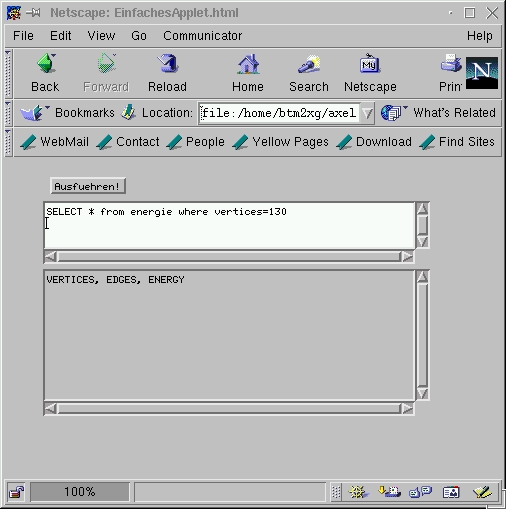This screenshot has width=506, height=509.
Task: Open the security padlock icon in status bar
Action: (x=16, y=492)
